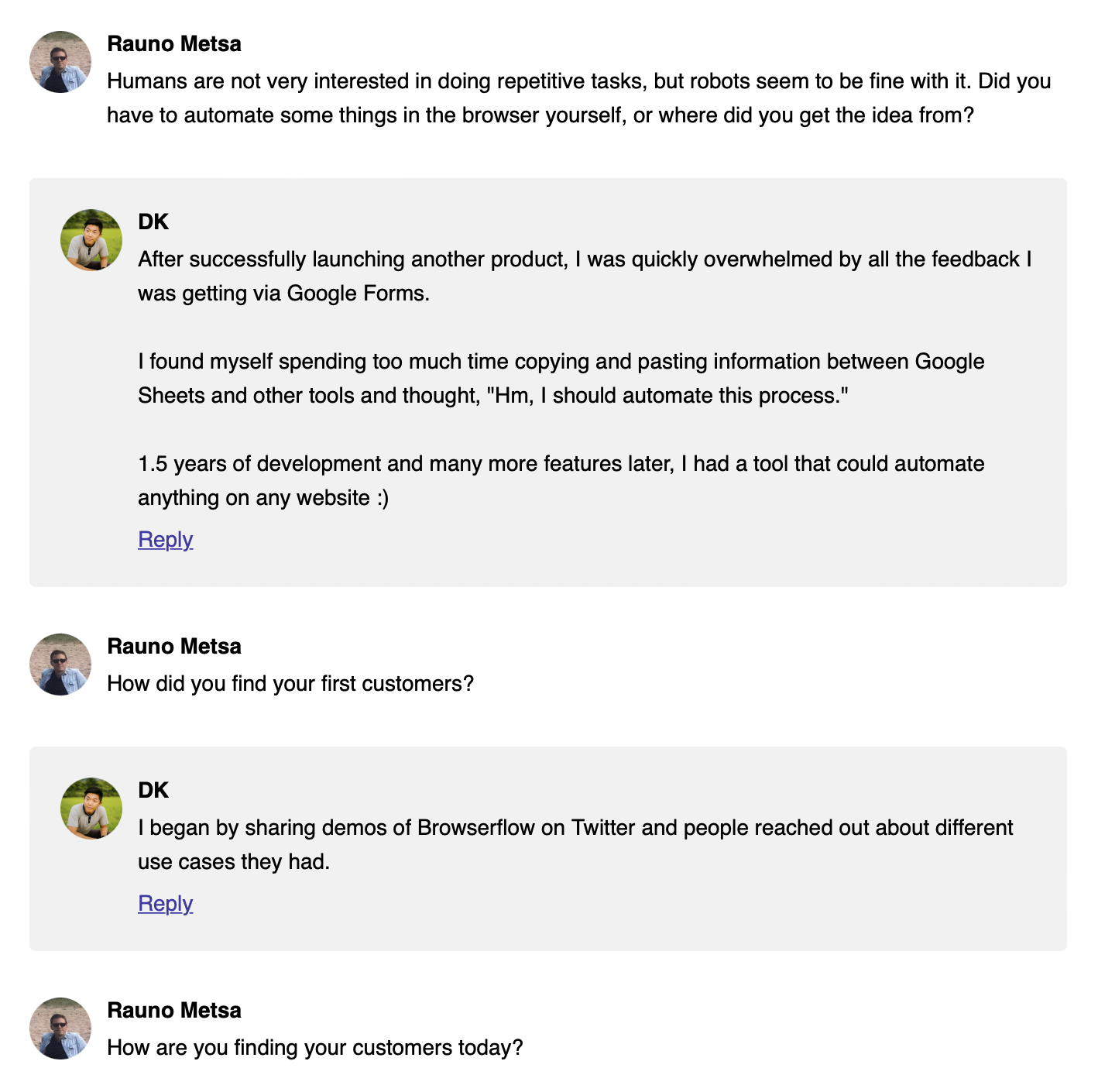
Task: Click Rauno Metsa's avatar on the first comment
Action: [60, 62]
